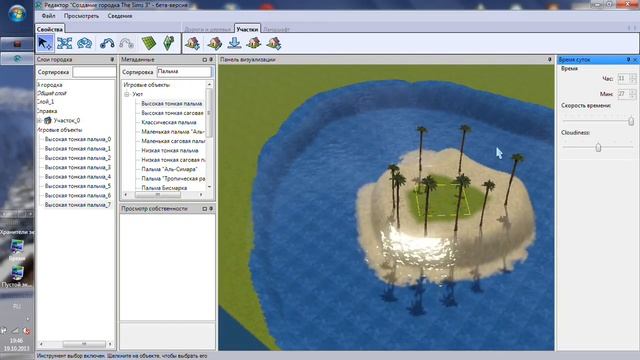Click layers panel scroll left arrow

pyautogui.click(x=41, y=344)
